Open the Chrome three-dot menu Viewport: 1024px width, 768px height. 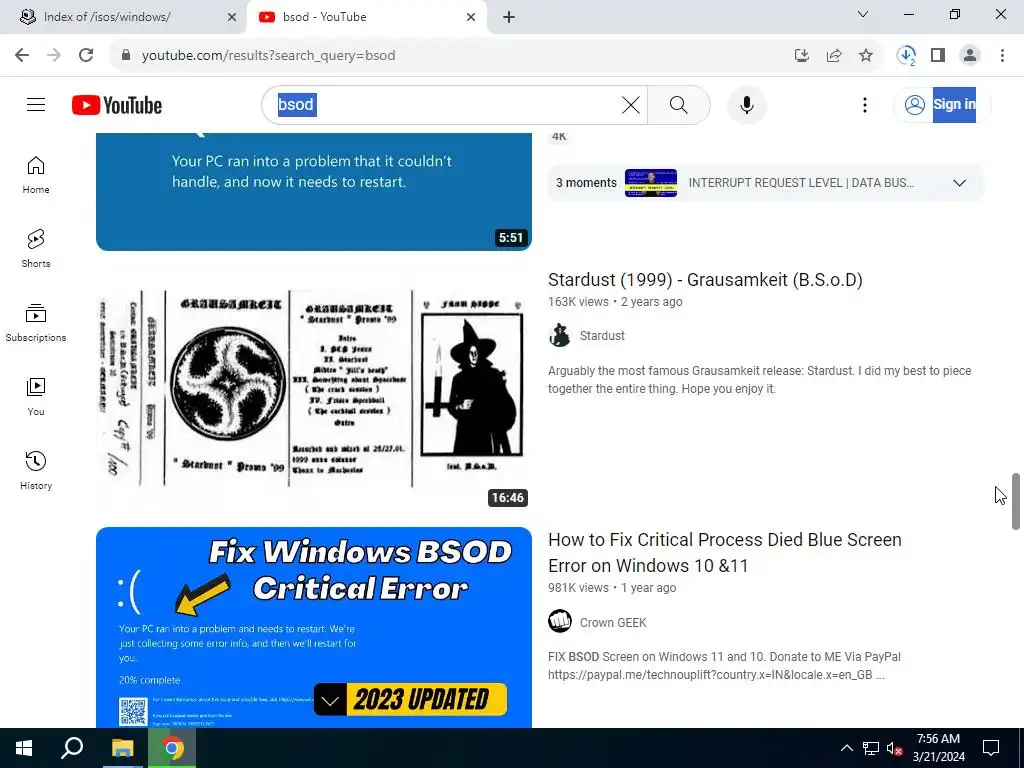point(1002,55)
